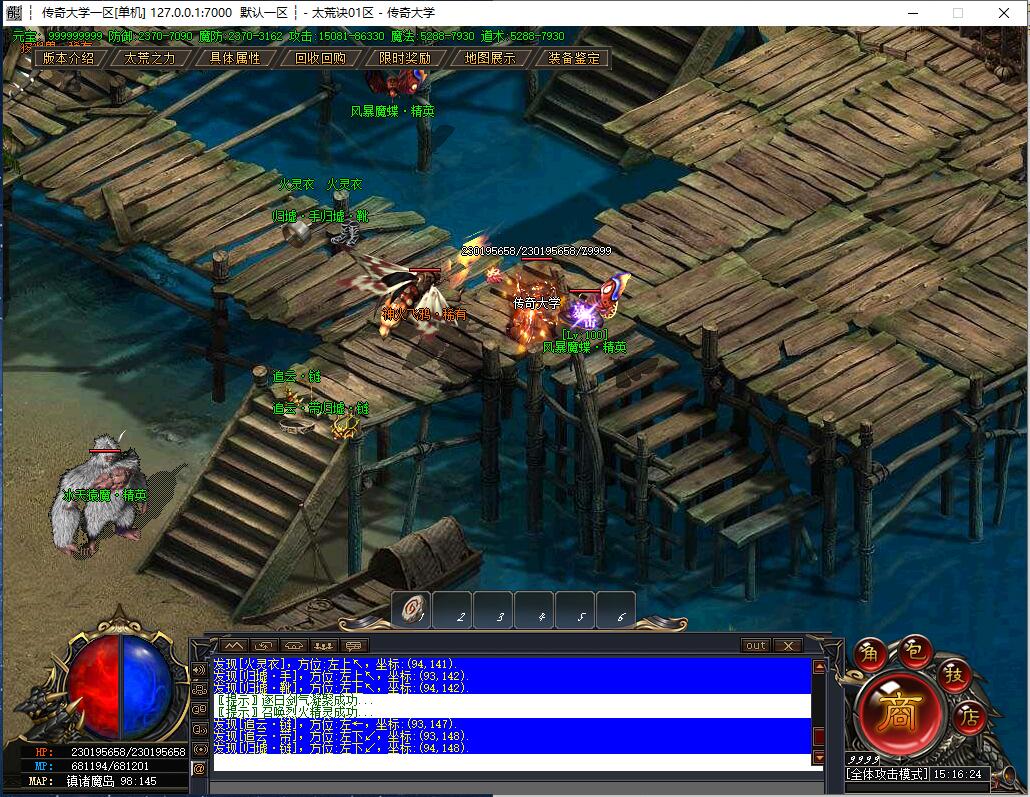Click the second chat toolbar icon with arrow
The height and width of the screenshot is (797, 1030).
[264, 646]
